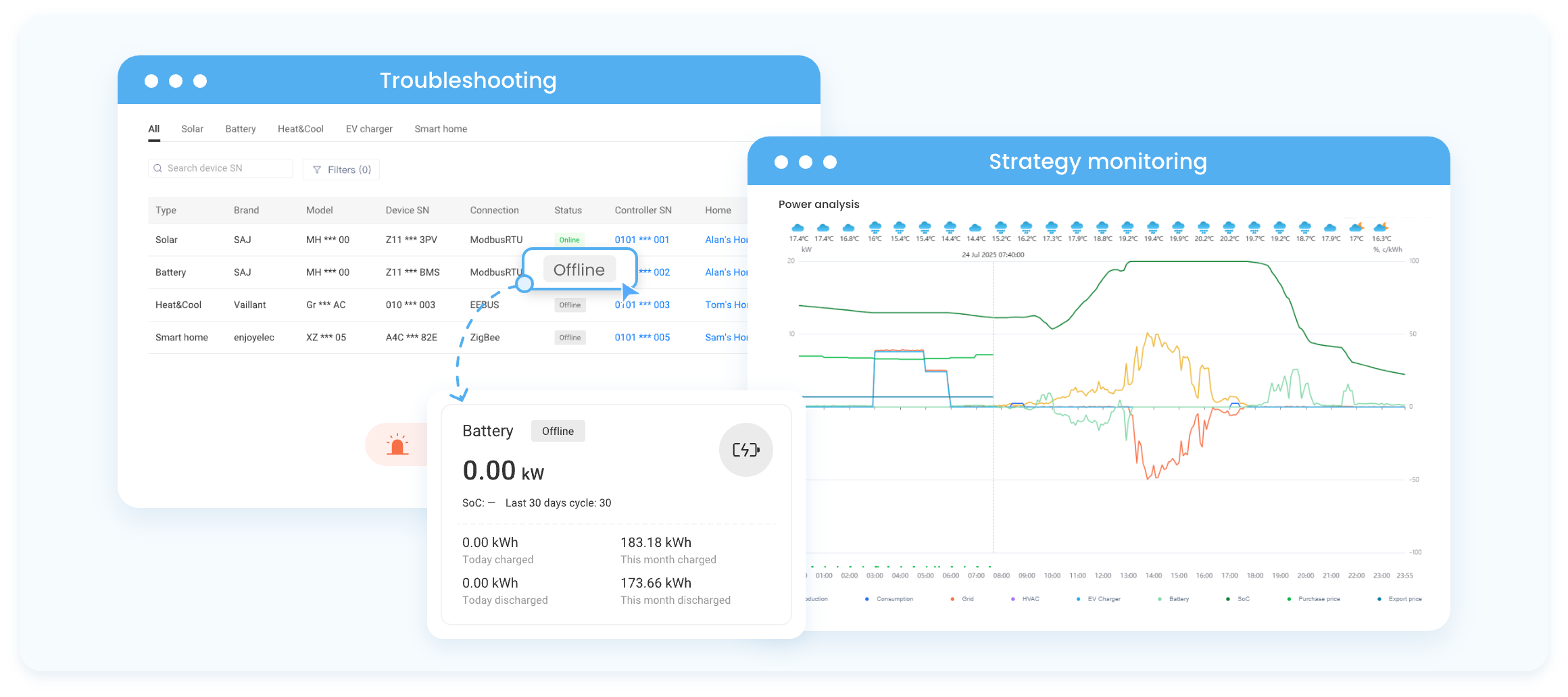Click the magnifier icon in search box
Image resolution: width=1568 pixels, height=697 pixels.
pyautogui.click(x=158, y=168)
